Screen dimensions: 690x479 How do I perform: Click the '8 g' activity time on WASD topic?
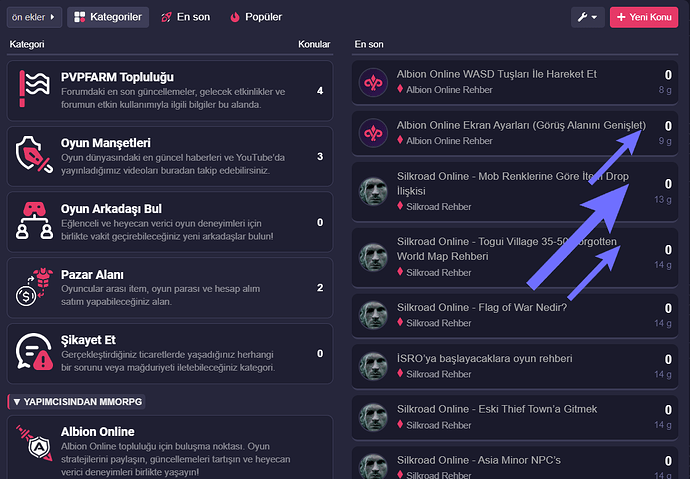[x=665, y=90]
